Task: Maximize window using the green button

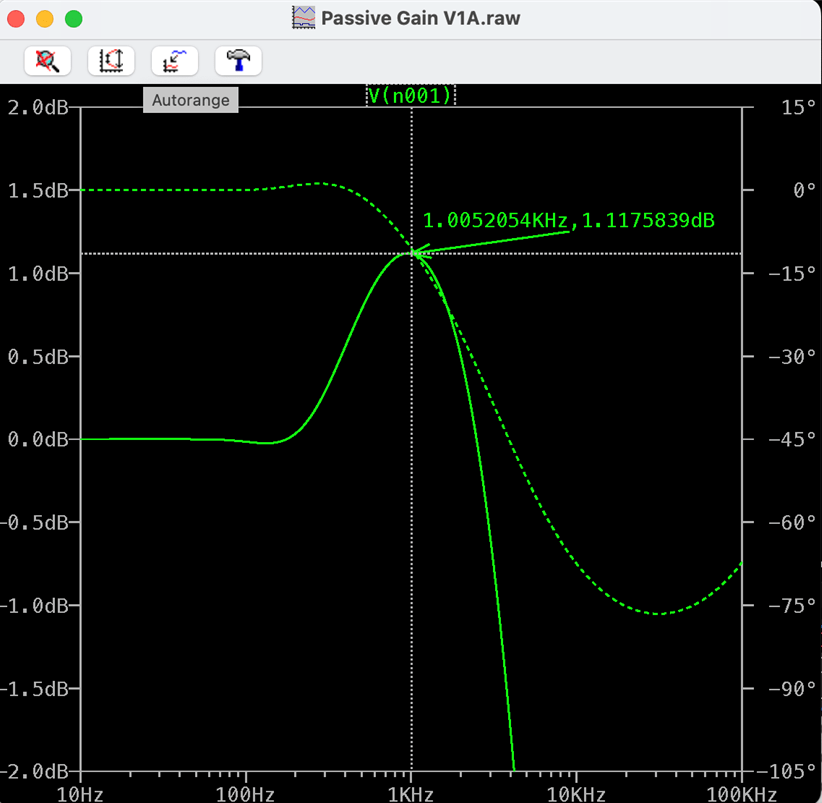Action: point(73,19)
